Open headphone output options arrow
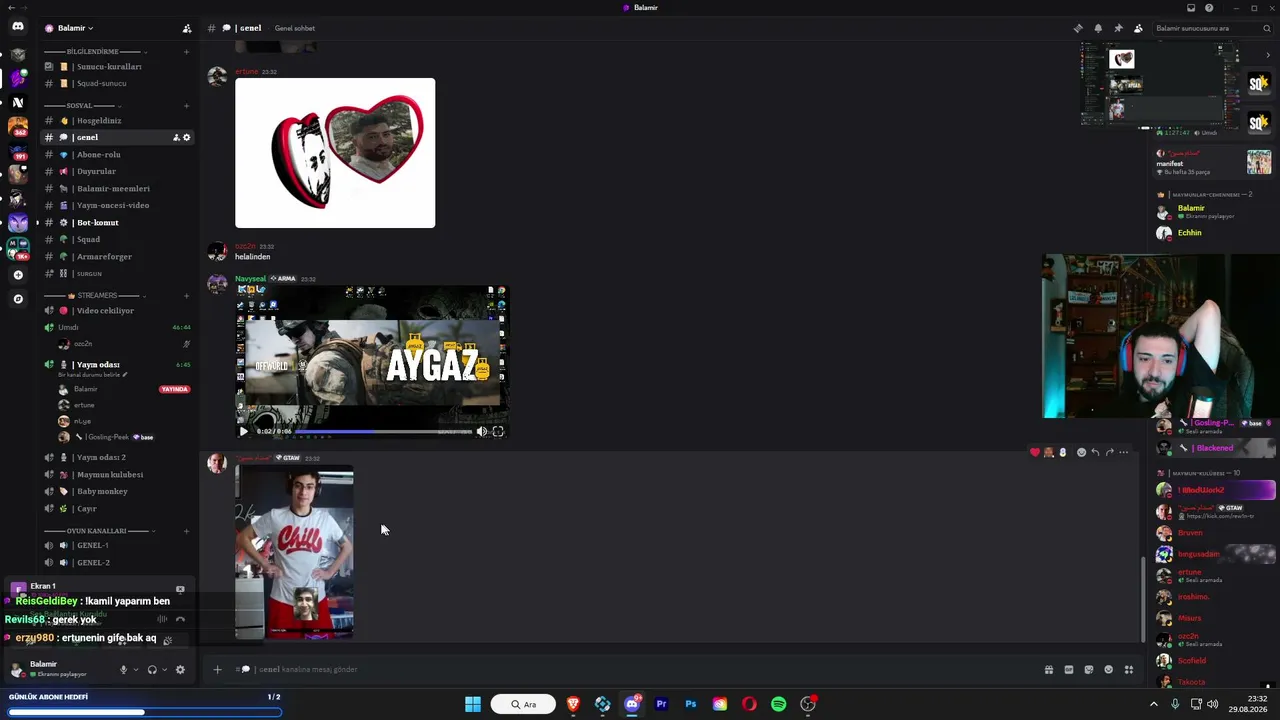Image resolution: width=1280 pixels, height=720 pixels. pos(165,670)
